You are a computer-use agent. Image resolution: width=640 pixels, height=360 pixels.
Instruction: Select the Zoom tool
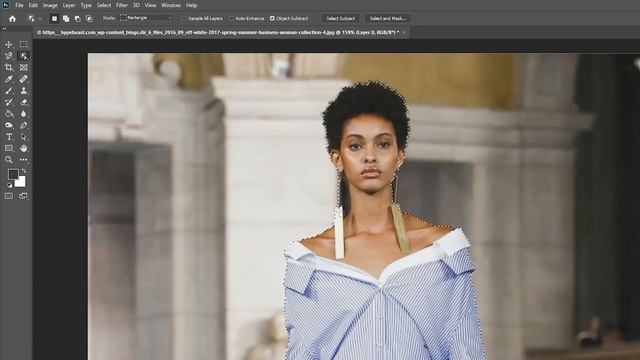click(9, 160)
